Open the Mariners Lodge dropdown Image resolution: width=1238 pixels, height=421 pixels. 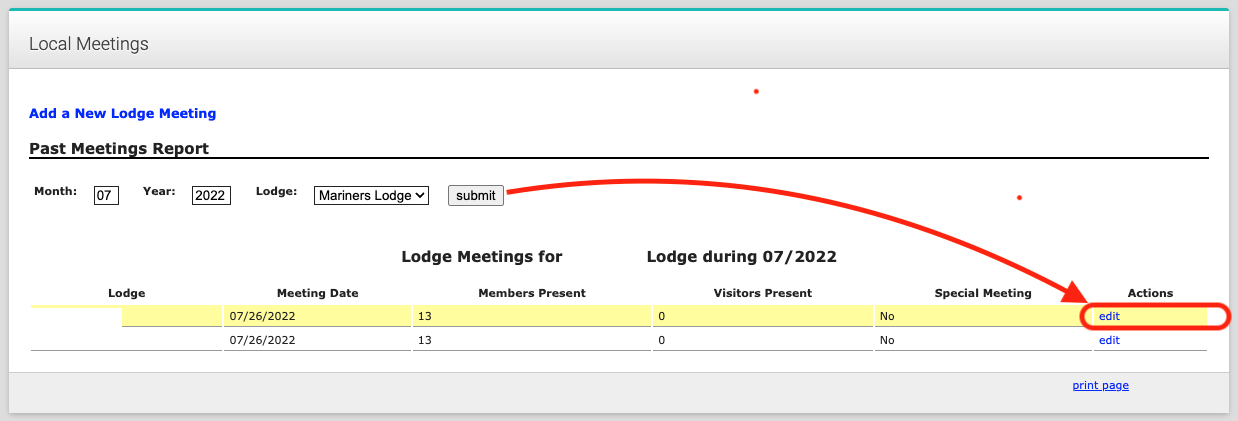point(371,196)
